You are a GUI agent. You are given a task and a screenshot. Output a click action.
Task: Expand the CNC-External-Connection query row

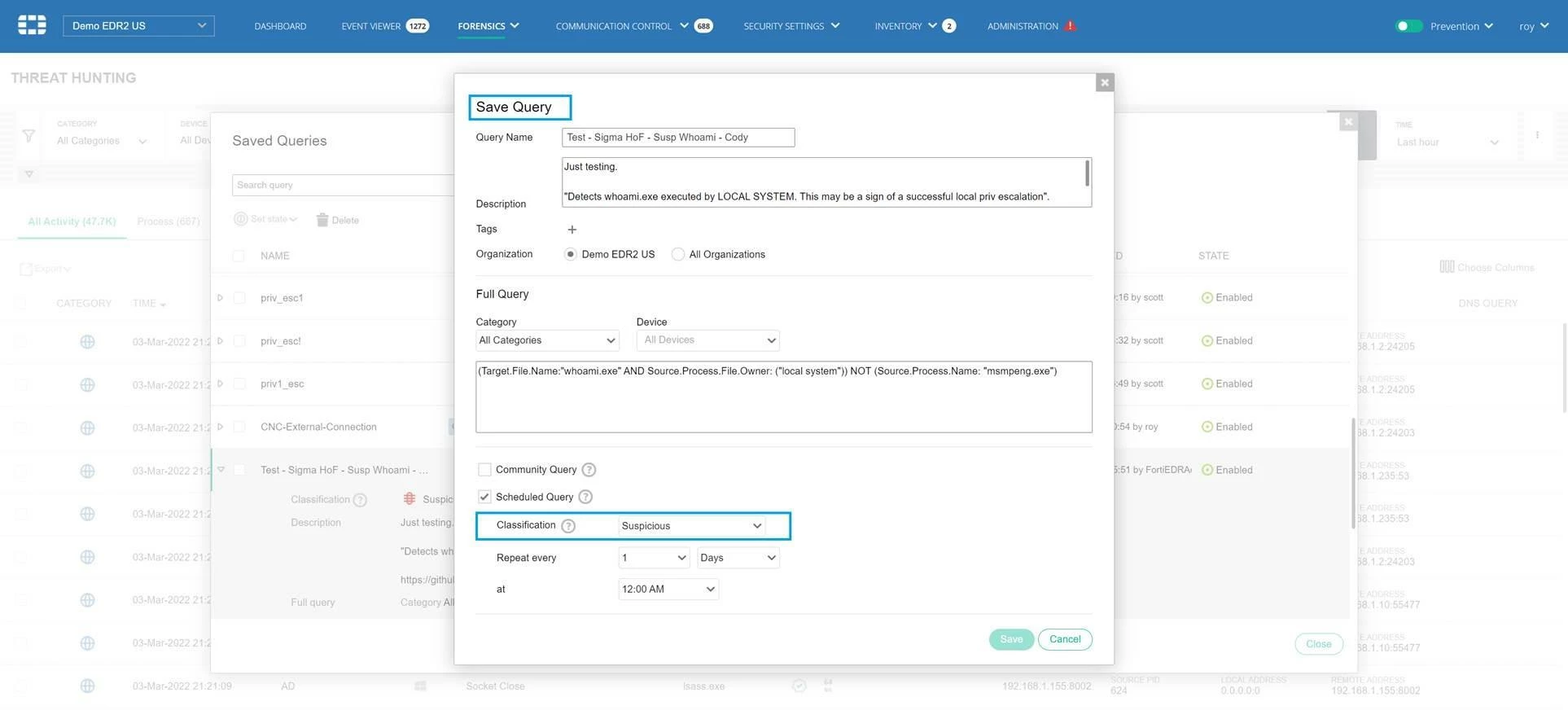tap(220, 427)
